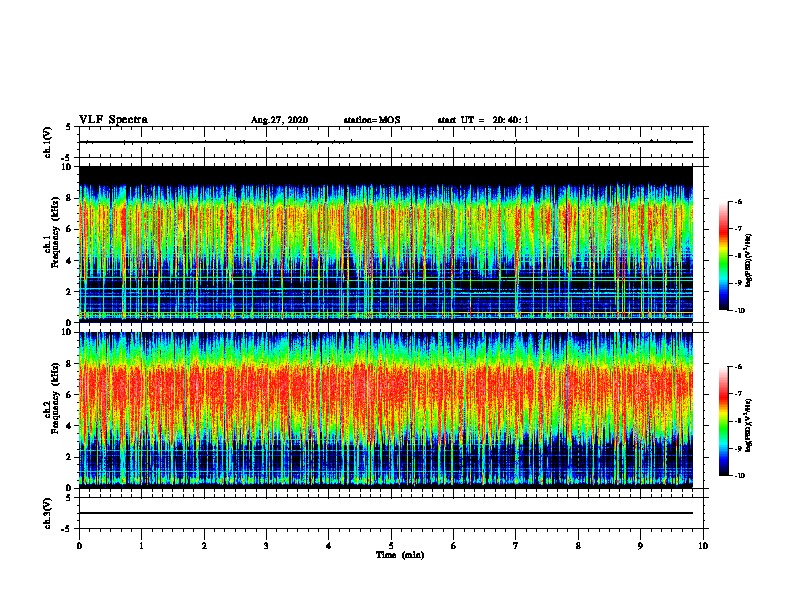Click the ch.2 frequency tick label "4"

coord(69,426)
